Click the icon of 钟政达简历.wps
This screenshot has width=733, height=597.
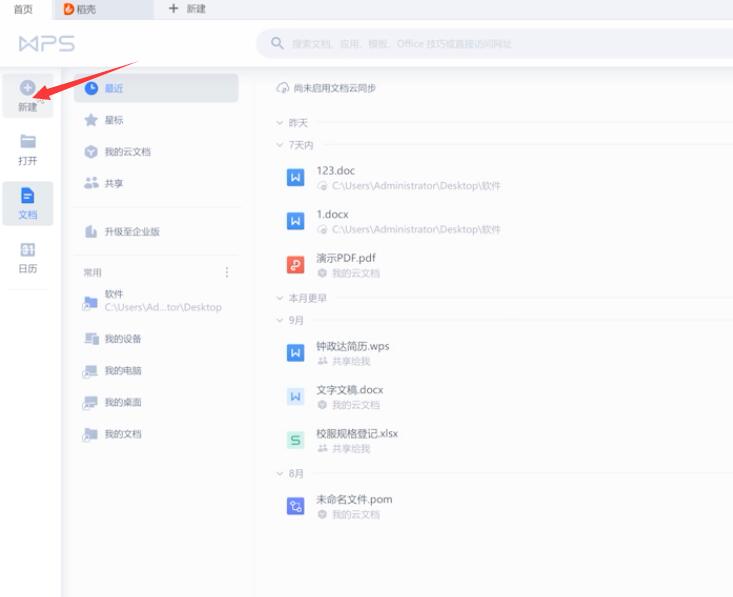point(295,353)
